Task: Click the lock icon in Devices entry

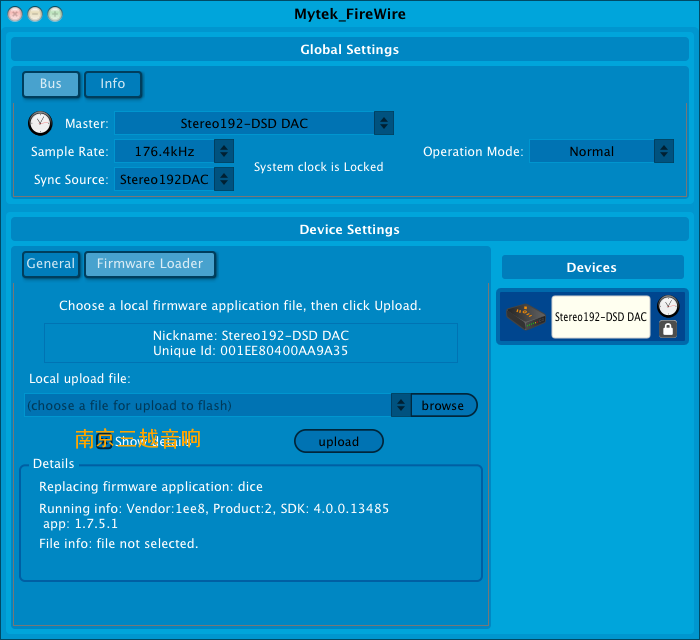Action: [668, 329]
